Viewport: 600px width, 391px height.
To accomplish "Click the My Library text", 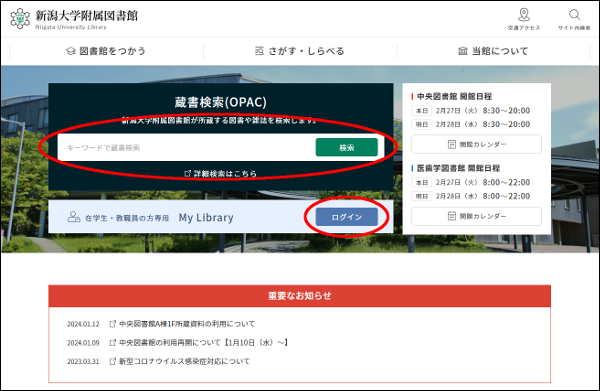I will (x=206, y=218).
